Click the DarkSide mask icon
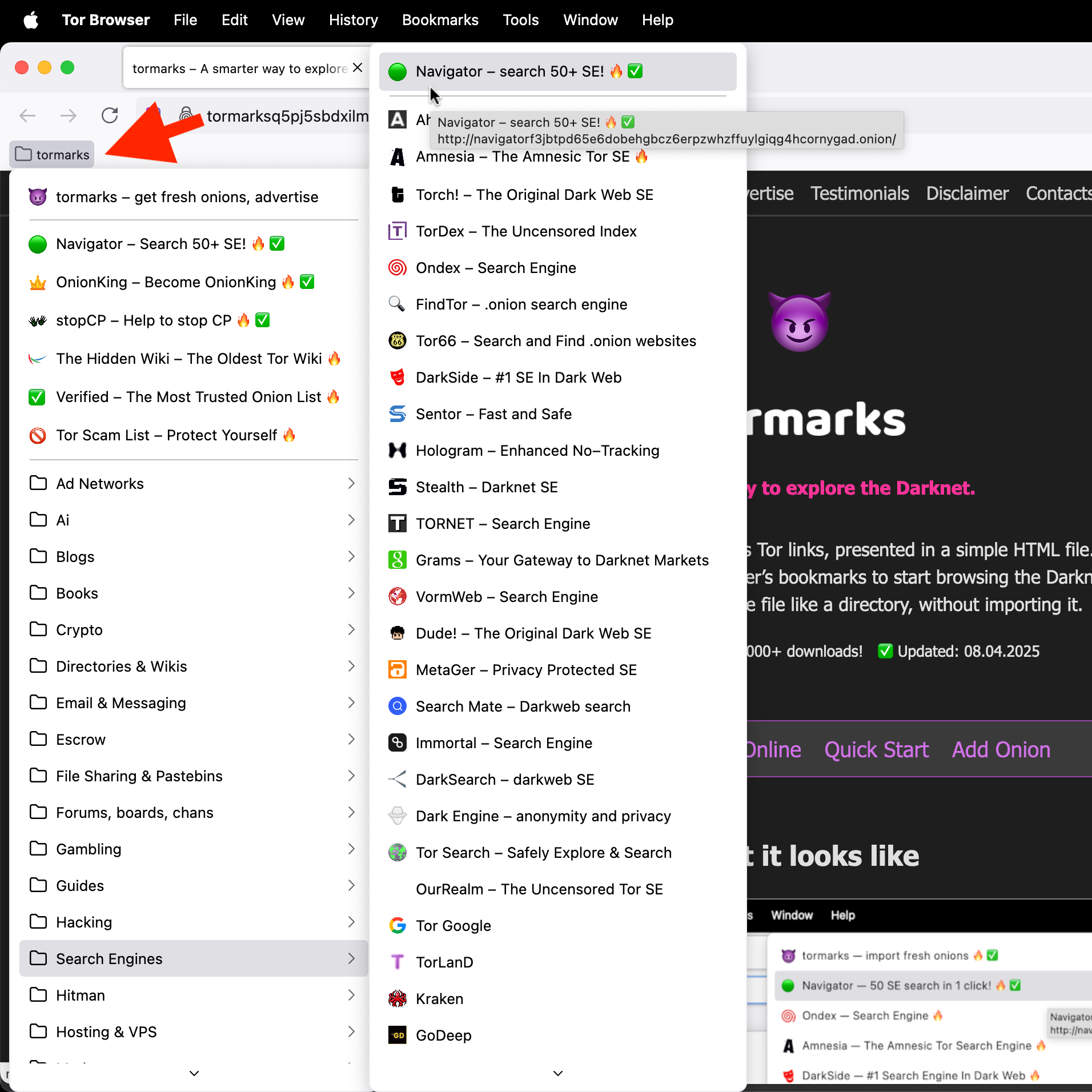 pos(398,377)
